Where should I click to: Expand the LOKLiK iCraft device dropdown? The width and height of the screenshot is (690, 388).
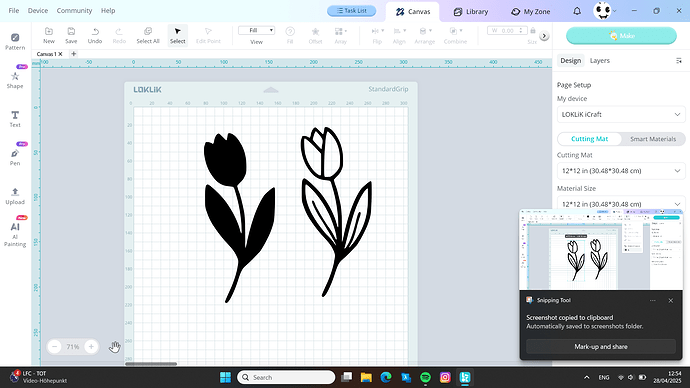tap(621, 114)
